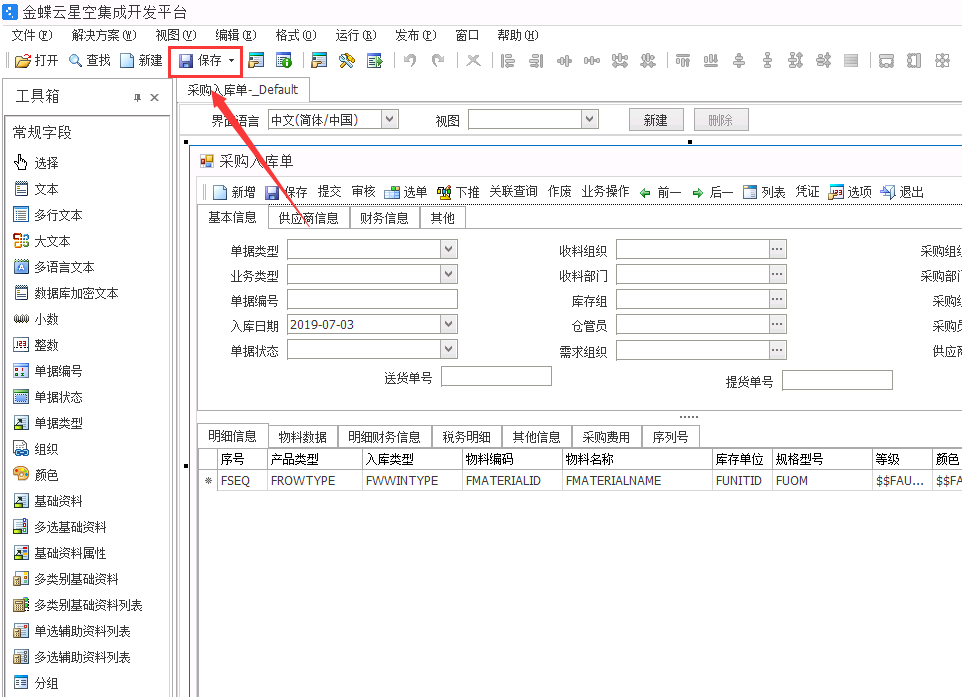The height and width of the screenshot is (697, 962).
Task: Open the 格式 menu
Action: coord(296,36)
